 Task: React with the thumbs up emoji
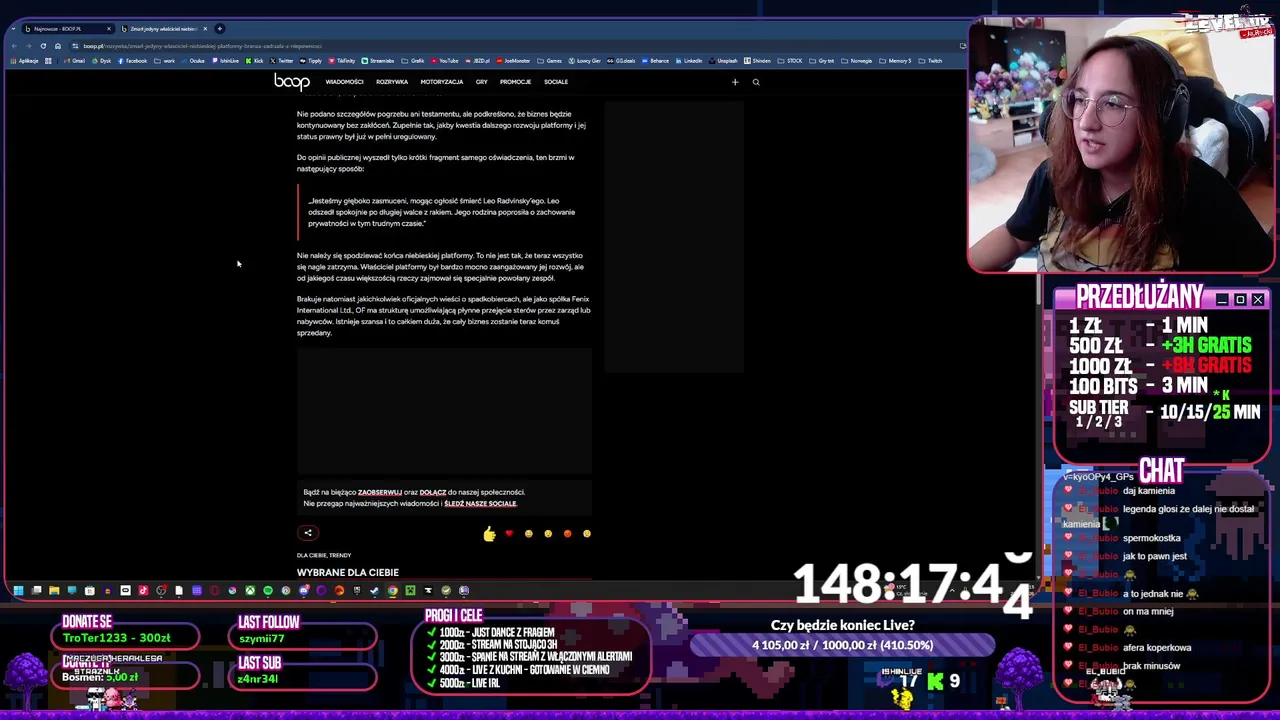coord(489,535)
